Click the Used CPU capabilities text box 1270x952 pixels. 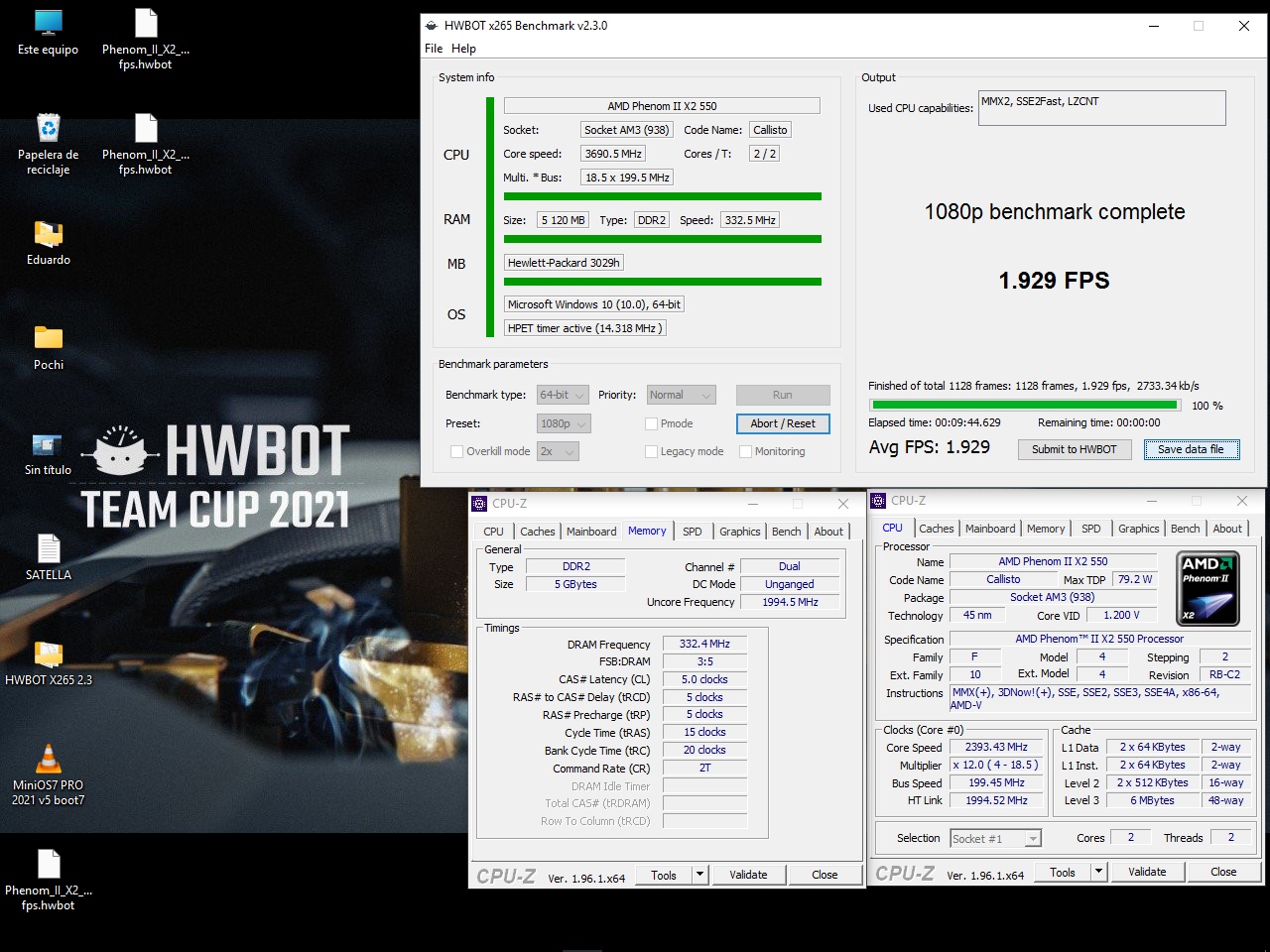tap(1101, 108)
